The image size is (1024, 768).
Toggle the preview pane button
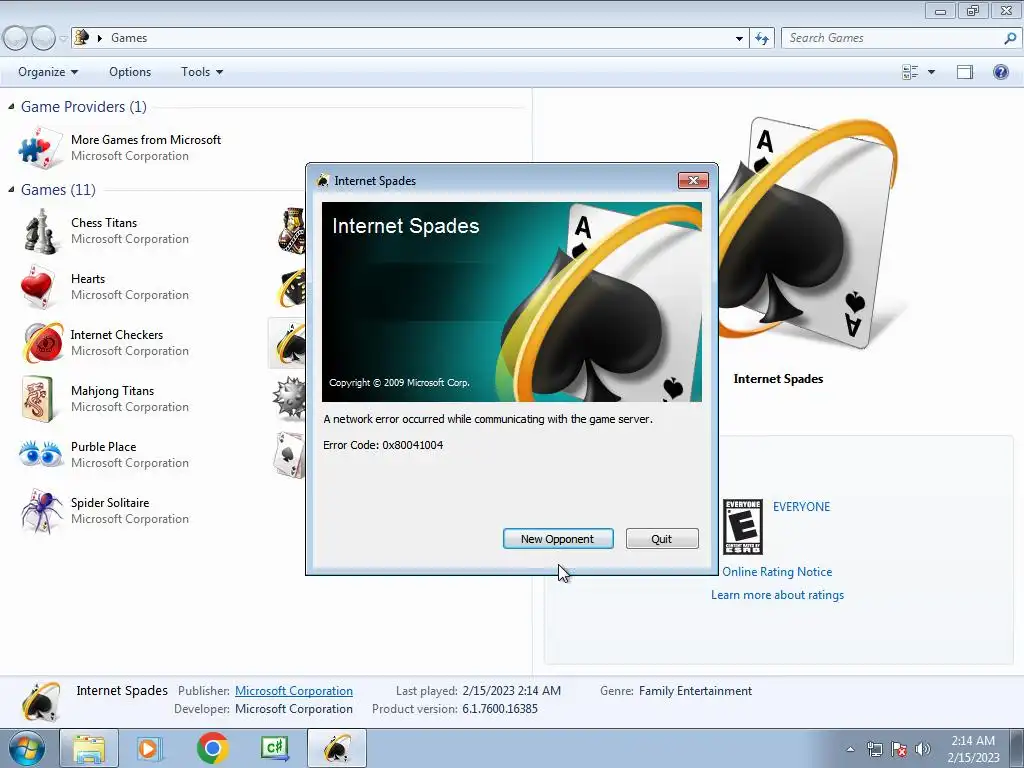pyautogui.click(x=965, y=72)
